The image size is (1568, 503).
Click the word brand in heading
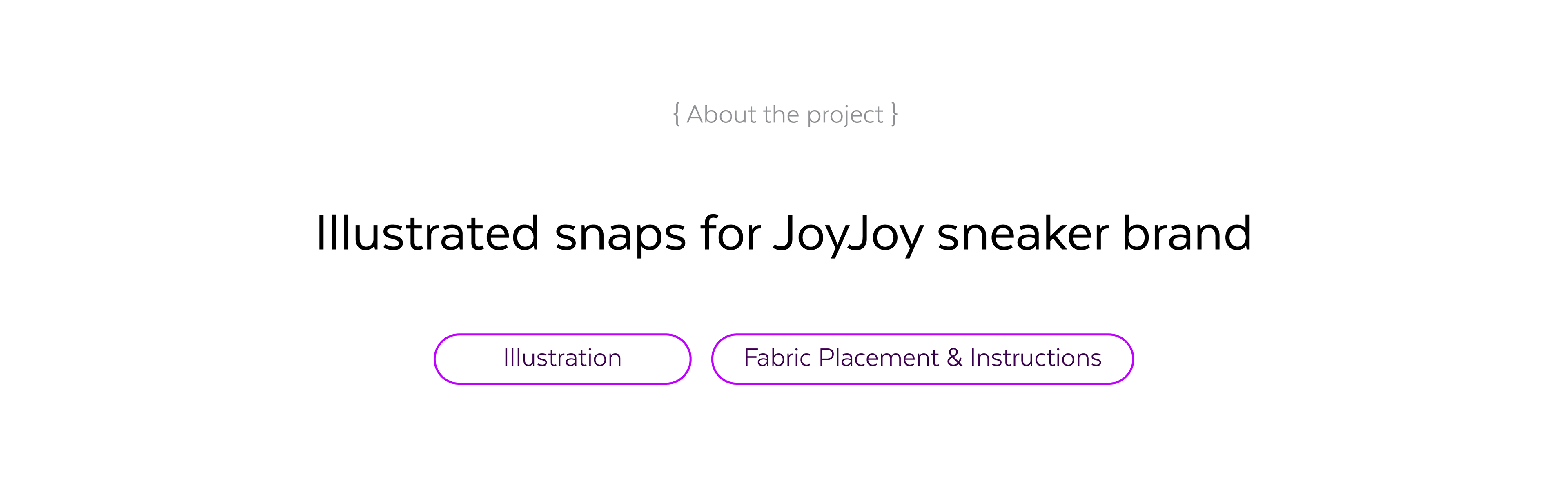tap(1187, 234)
